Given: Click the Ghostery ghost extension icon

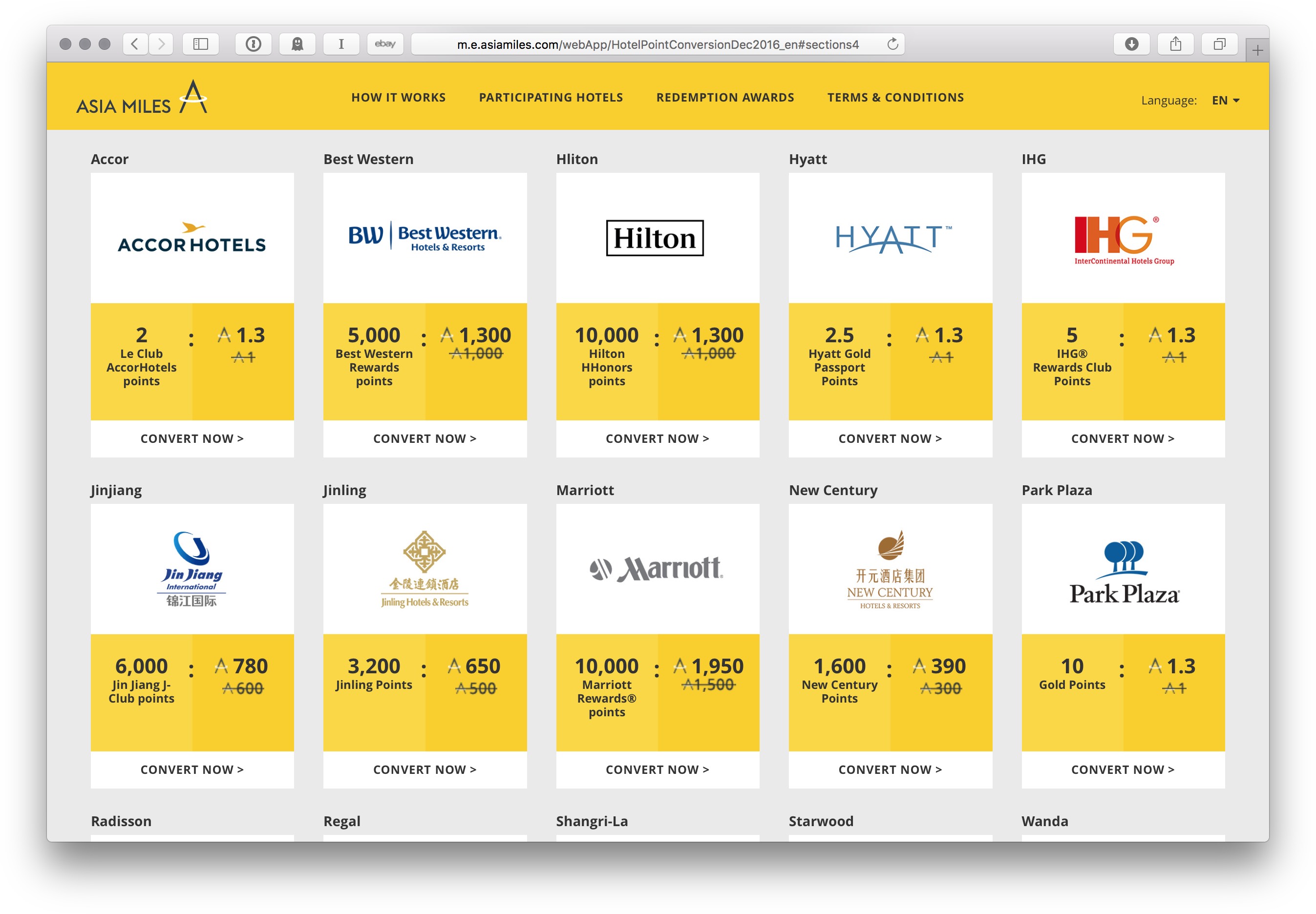Looking at the screenshot, I should pyautogui.click(x=297, y=44).
